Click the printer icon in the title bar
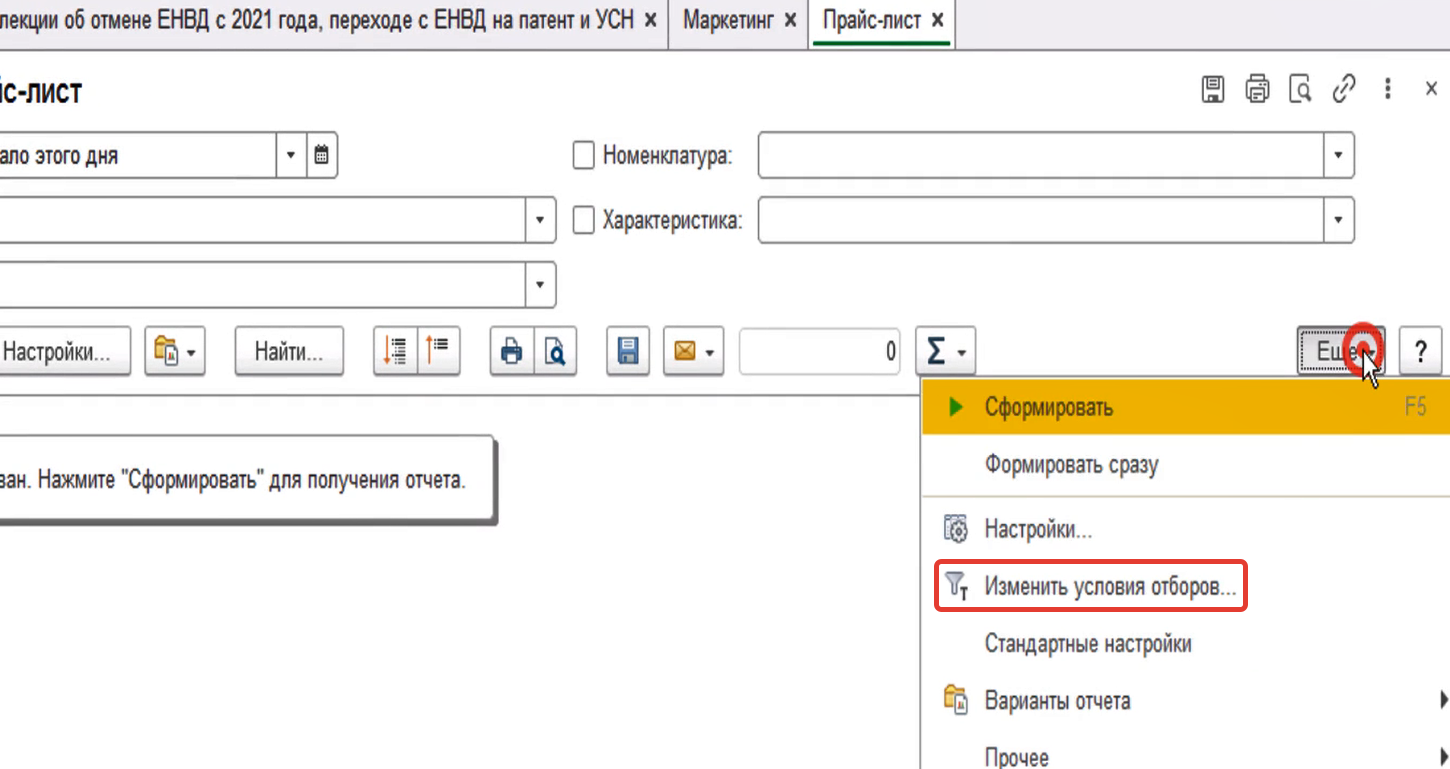This screenshot has width=1450, height=769. (x=1256, y=89)
